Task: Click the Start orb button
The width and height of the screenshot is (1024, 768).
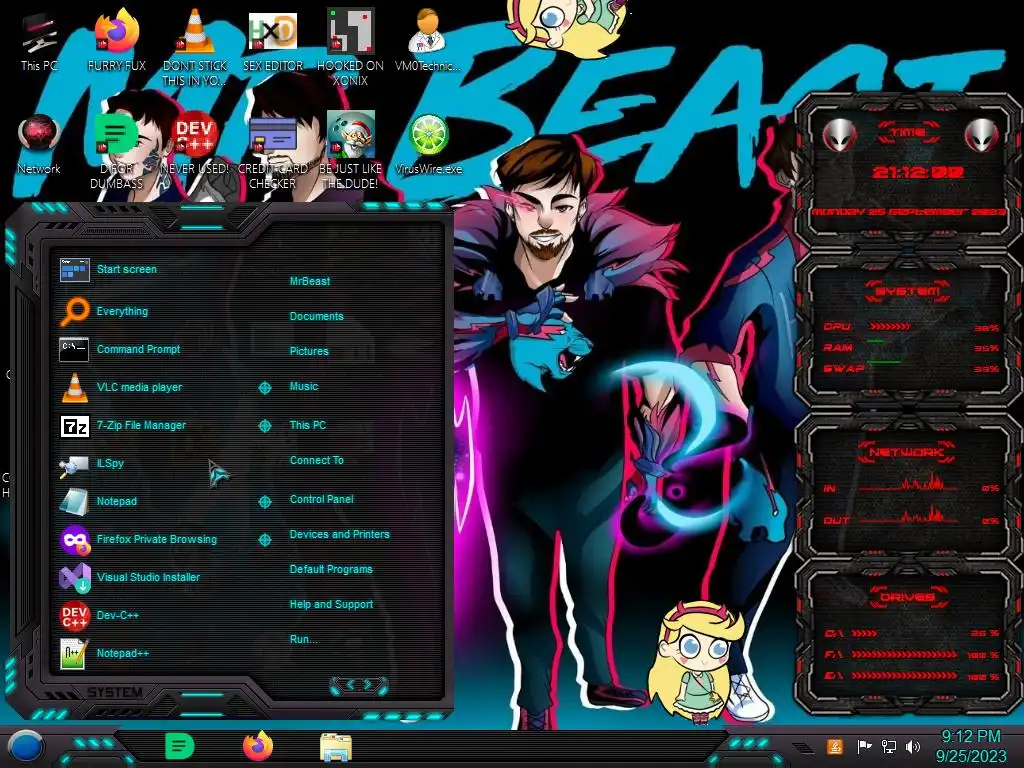Action: (x=27, y=746)
